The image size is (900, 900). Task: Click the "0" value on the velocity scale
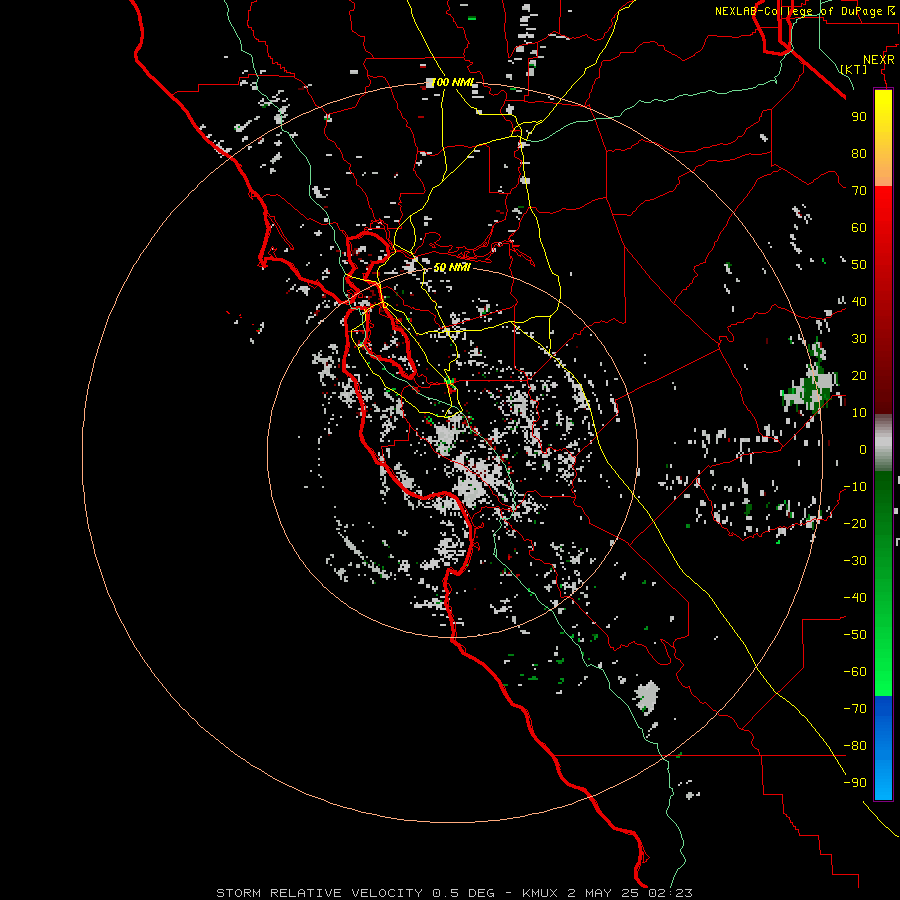[x=863, y=449]
